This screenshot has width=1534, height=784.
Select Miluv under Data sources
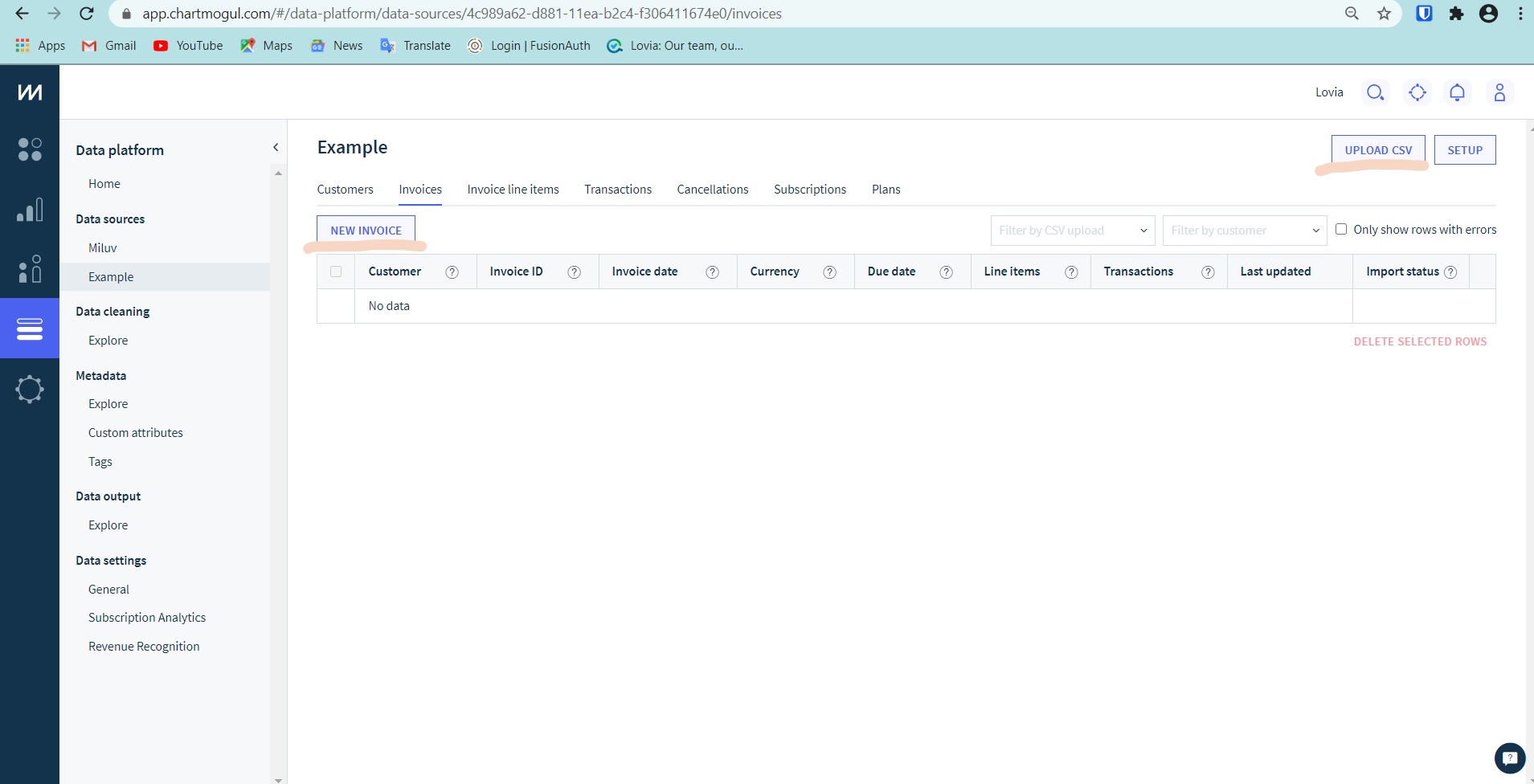click(103, 248)
